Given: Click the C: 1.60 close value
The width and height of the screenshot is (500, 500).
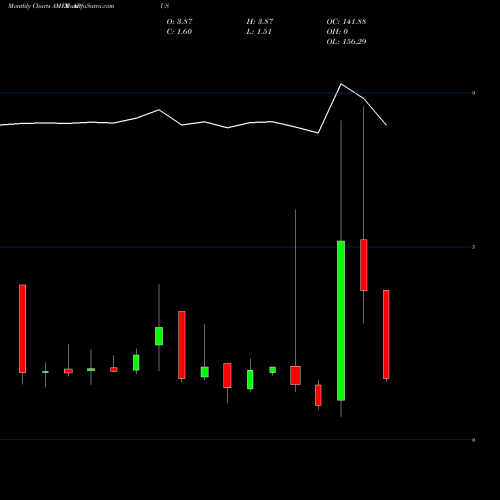Looking at the screenshot, I should pyautogui.click(x=179, y=32).
